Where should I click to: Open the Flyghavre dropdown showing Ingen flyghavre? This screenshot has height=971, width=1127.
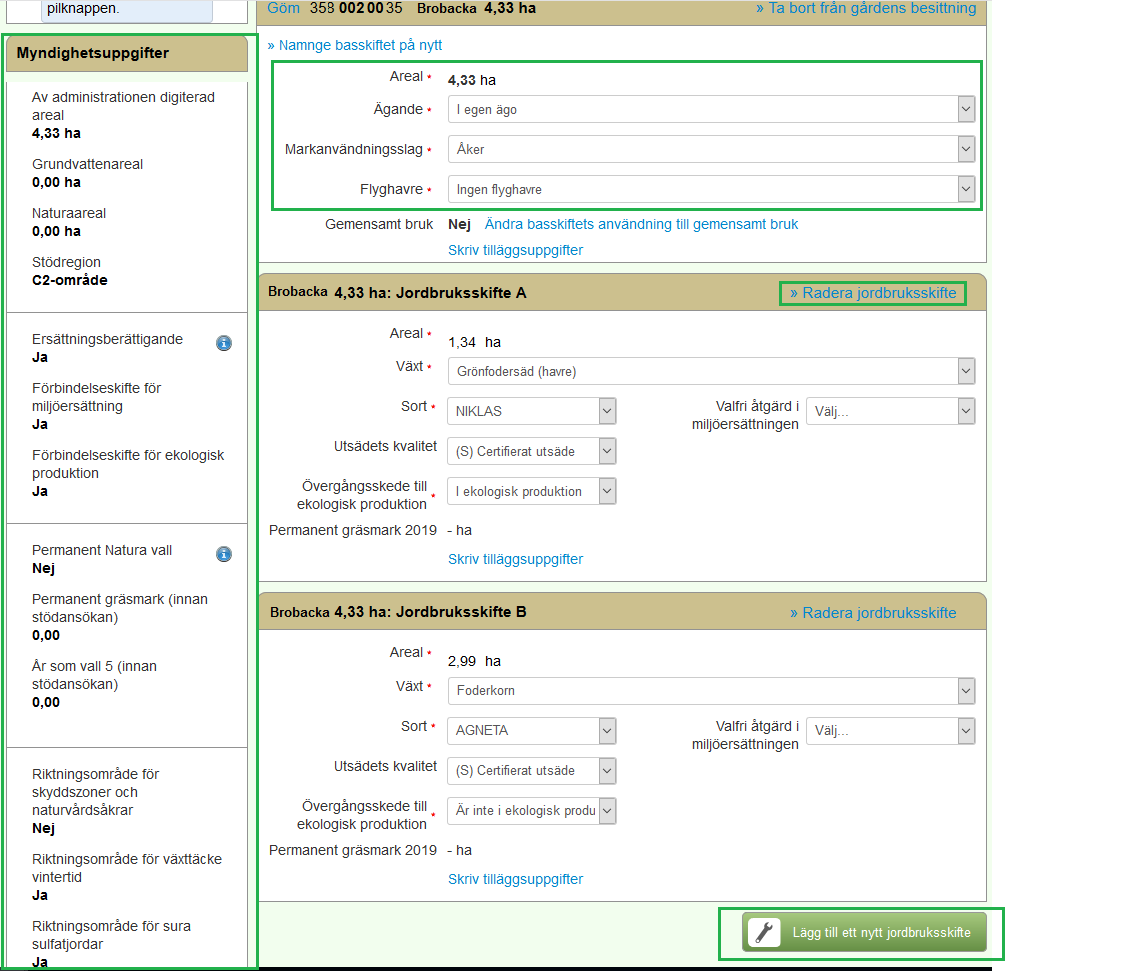pyautogui.click(x=711, y=190)
